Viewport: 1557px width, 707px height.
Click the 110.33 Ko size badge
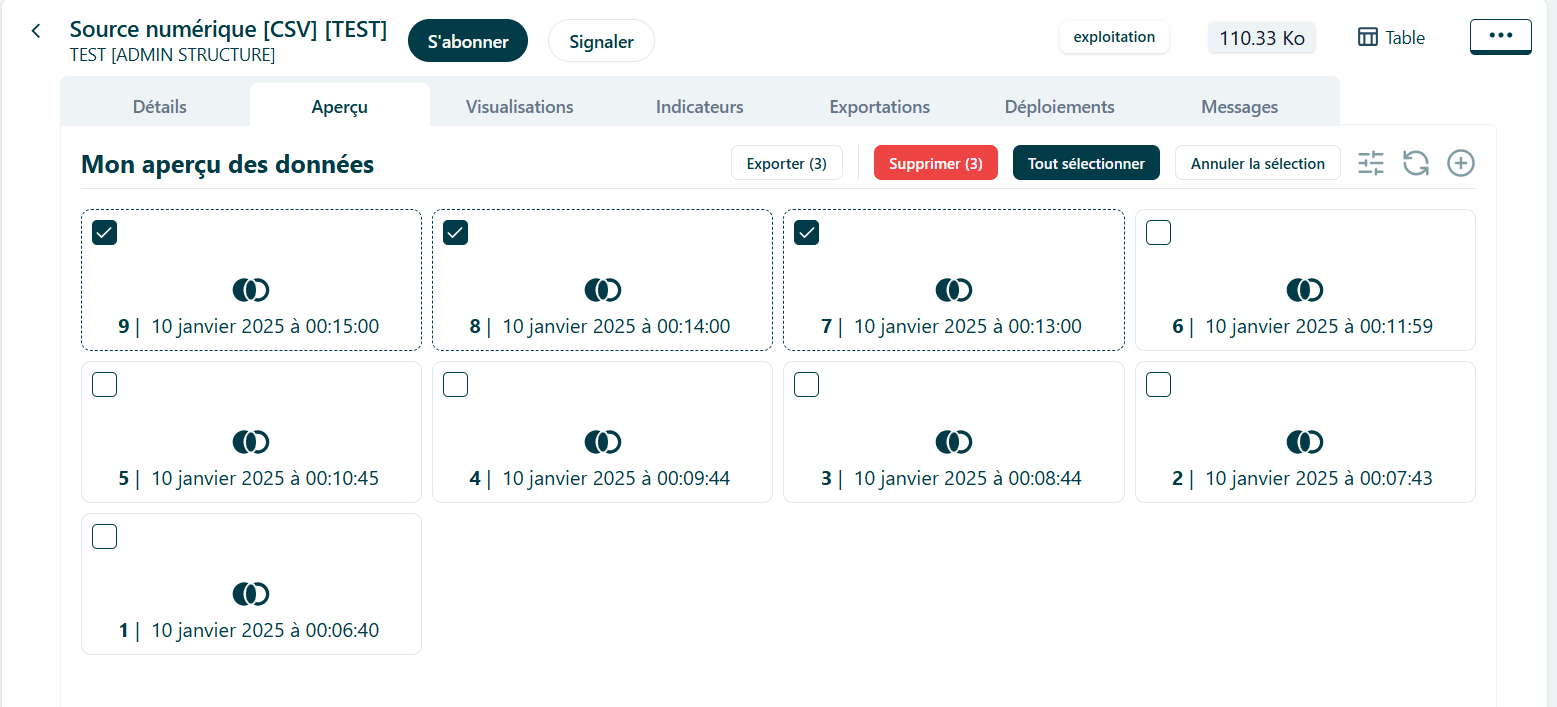tap(1262, 38)
